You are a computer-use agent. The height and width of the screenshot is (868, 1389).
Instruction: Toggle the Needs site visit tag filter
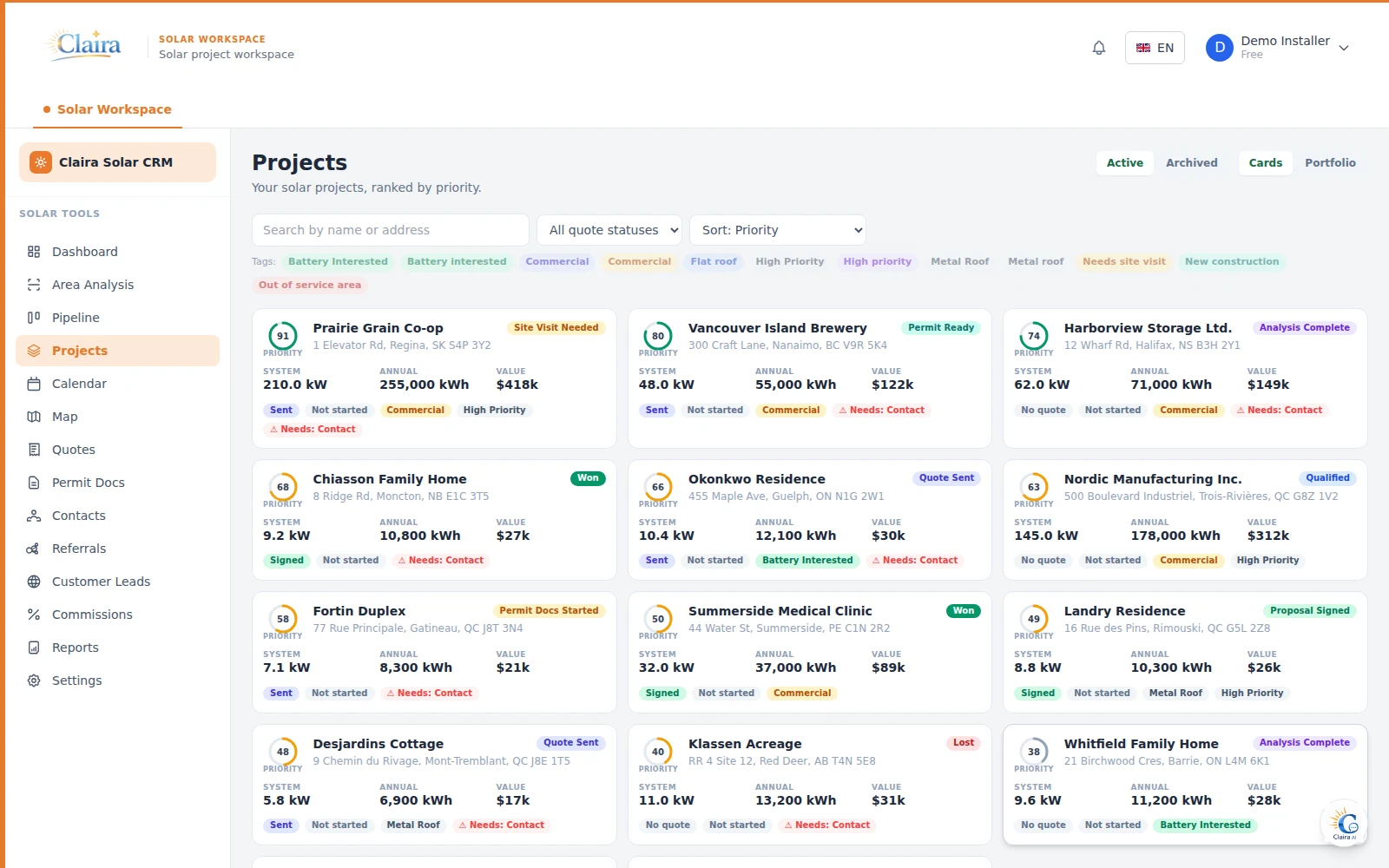[x=1124, y=261]
